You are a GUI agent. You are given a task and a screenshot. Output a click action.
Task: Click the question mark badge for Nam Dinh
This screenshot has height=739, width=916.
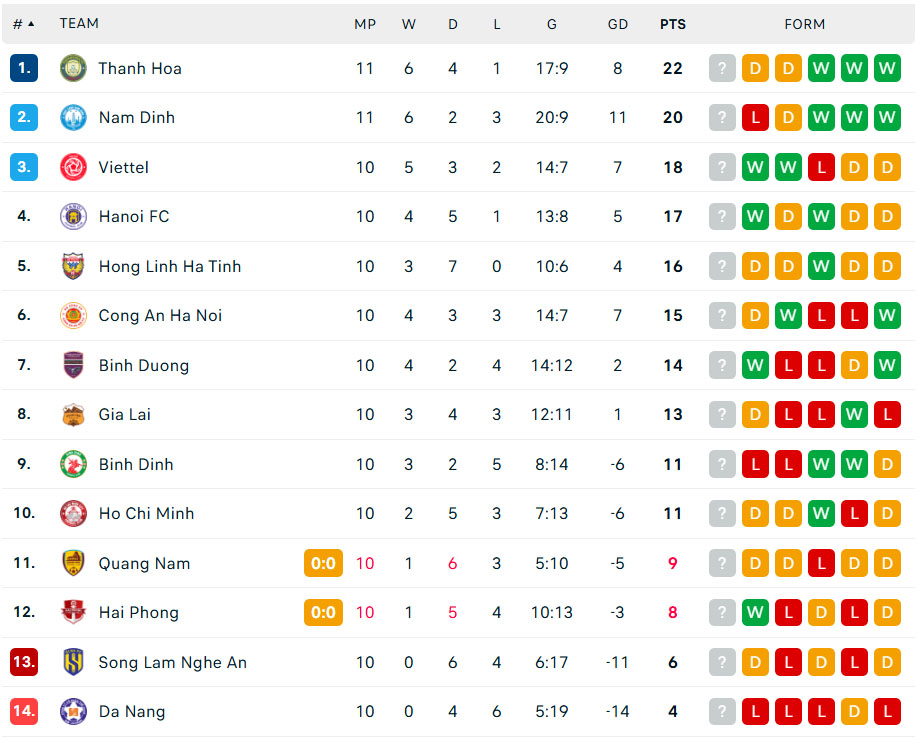click(x=722, y=117)
